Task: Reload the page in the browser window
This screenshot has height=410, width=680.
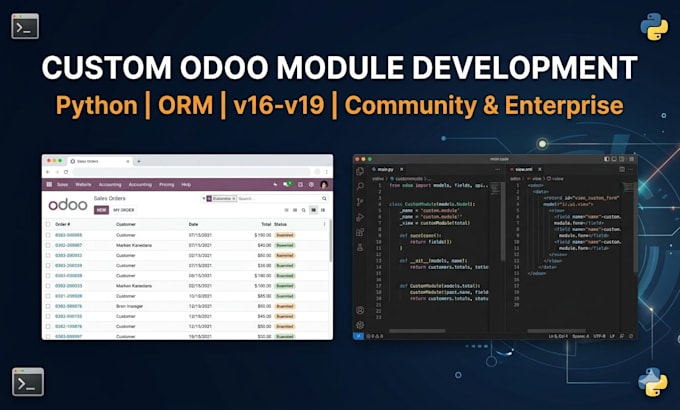Action: pos(66,172)
